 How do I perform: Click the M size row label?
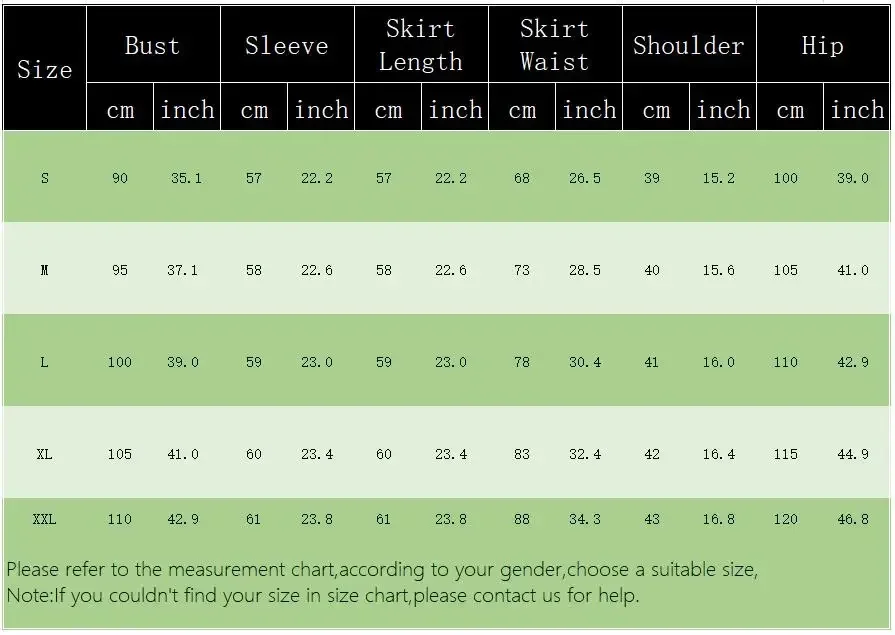(45, 270)
